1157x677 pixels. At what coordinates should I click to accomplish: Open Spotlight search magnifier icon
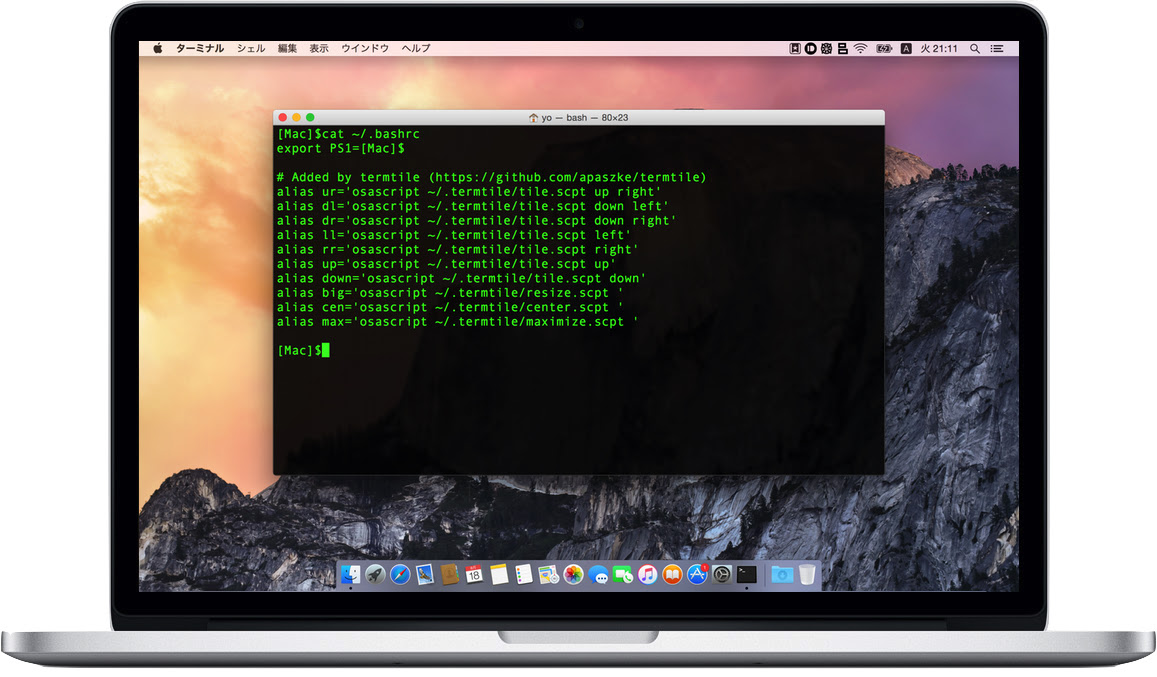[x=975, y=48]
